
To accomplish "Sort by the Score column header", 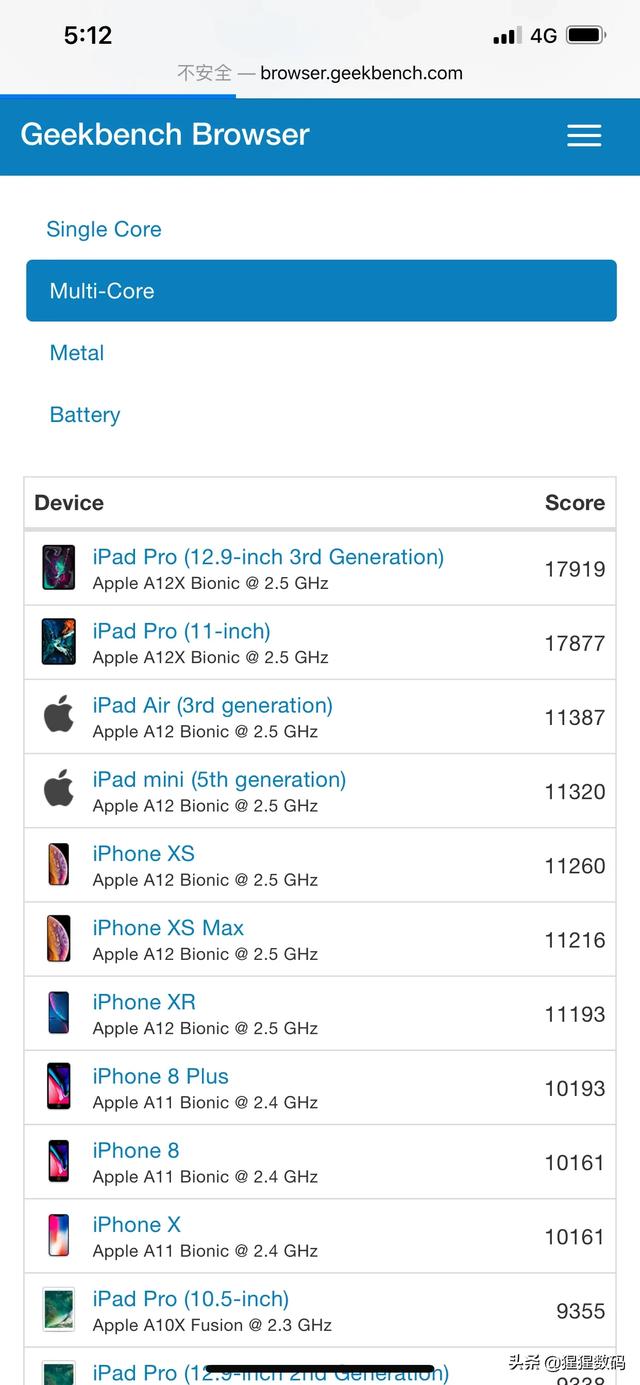I will click(575, 503).
